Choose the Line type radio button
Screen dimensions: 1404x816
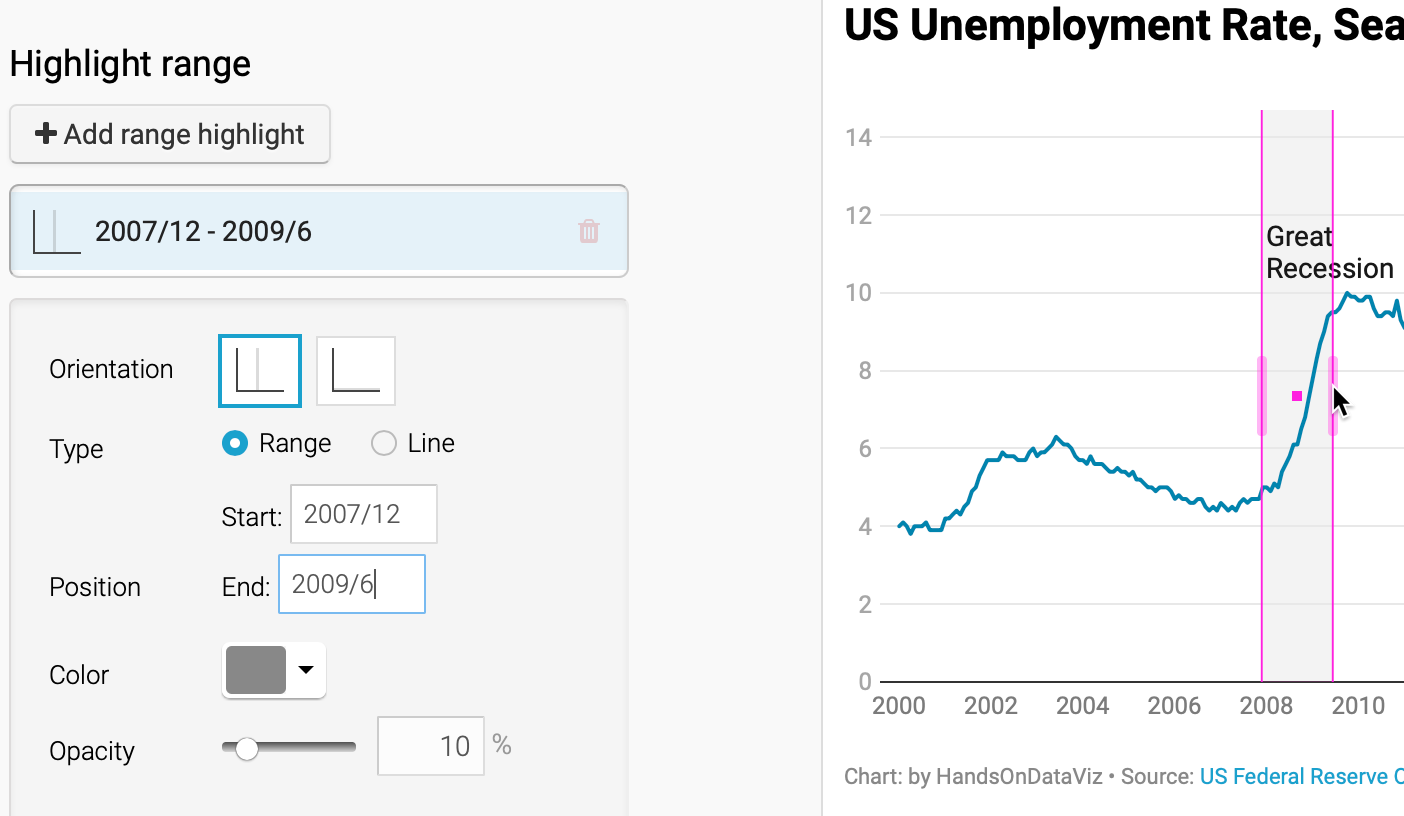coord(384,443)
